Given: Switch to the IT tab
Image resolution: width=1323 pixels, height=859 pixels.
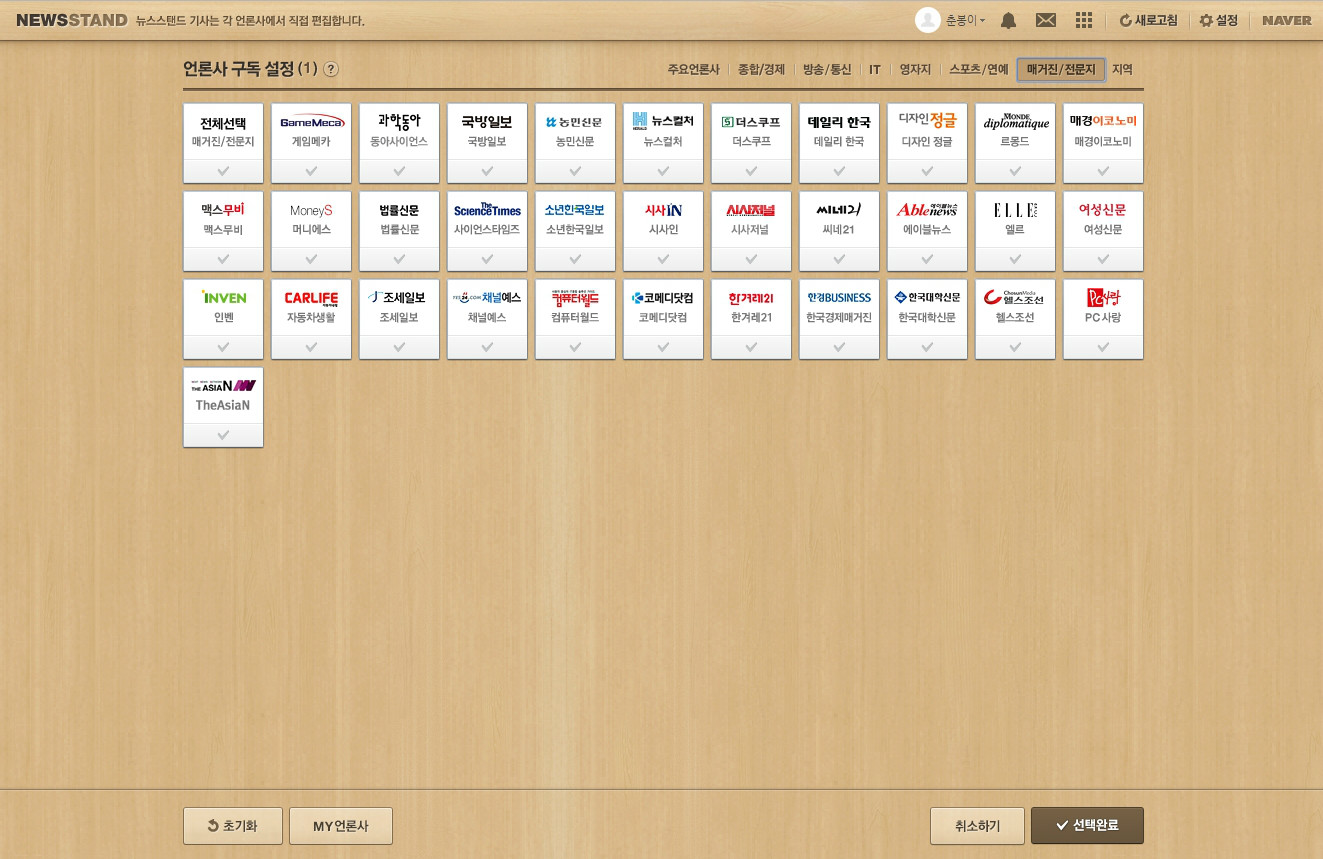Looking at the screenshot, I should coord(875,70).
